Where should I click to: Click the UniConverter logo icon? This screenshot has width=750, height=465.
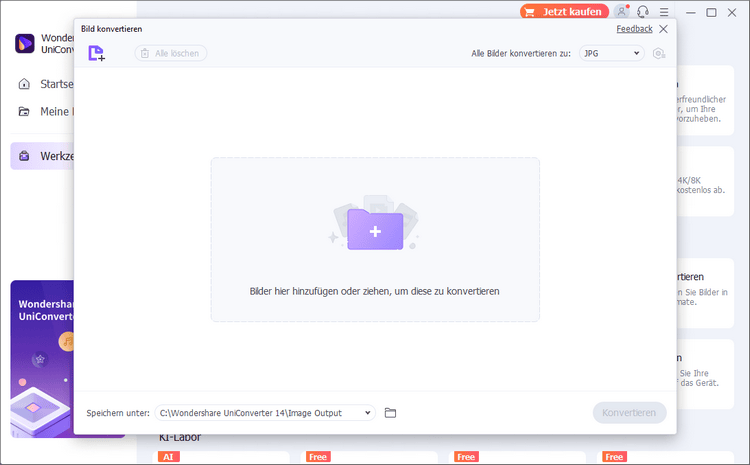(x=24, y=44)
